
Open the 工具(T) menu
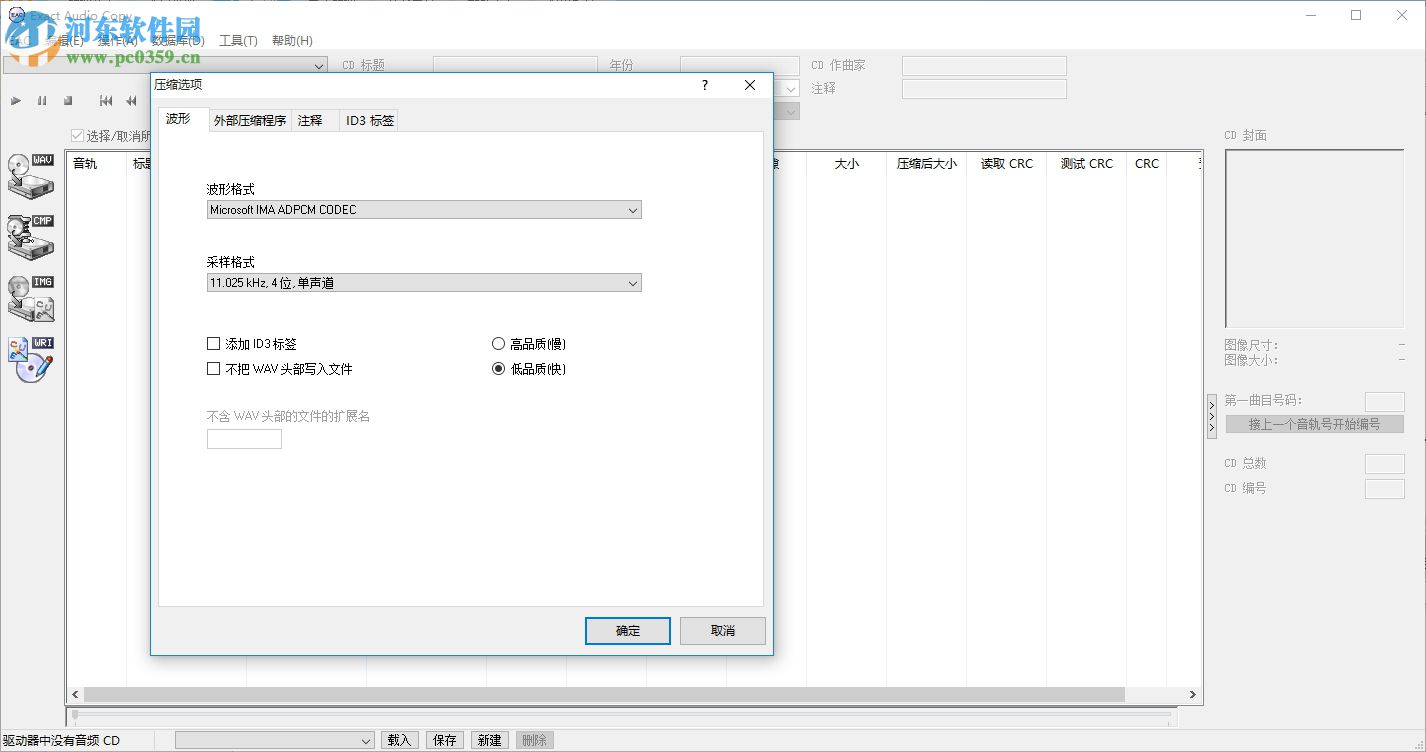[239, 40]
